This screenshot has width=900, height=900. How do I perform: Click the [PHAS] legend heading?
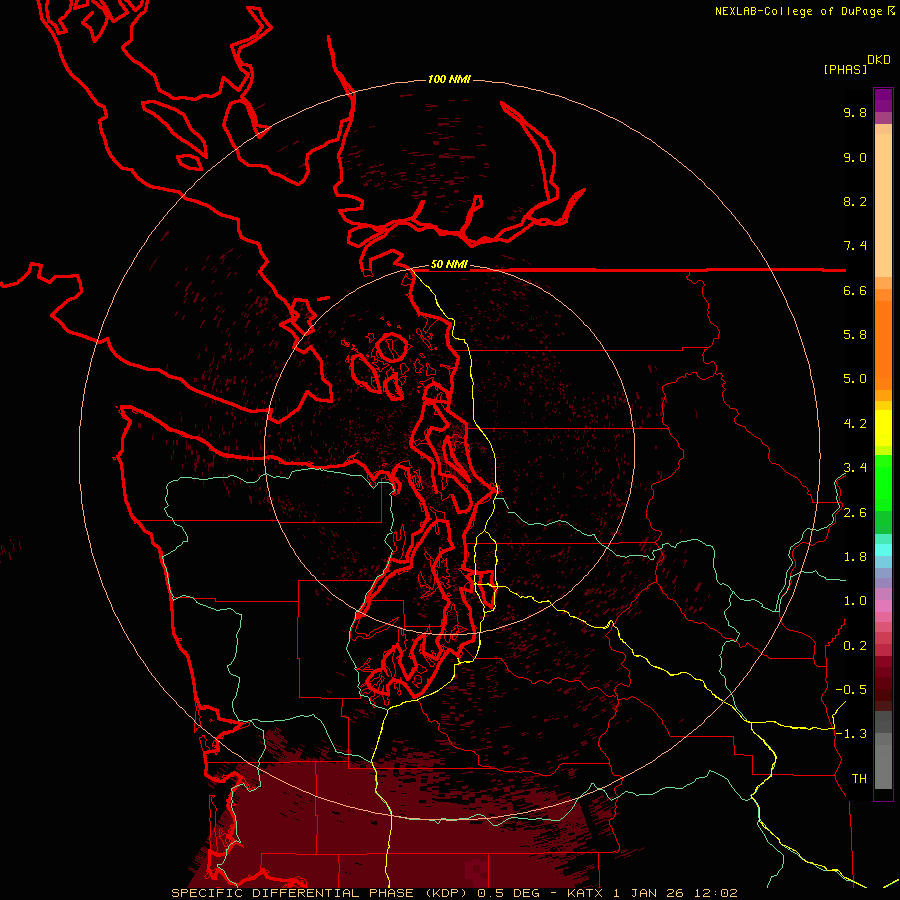pos(845,69)
